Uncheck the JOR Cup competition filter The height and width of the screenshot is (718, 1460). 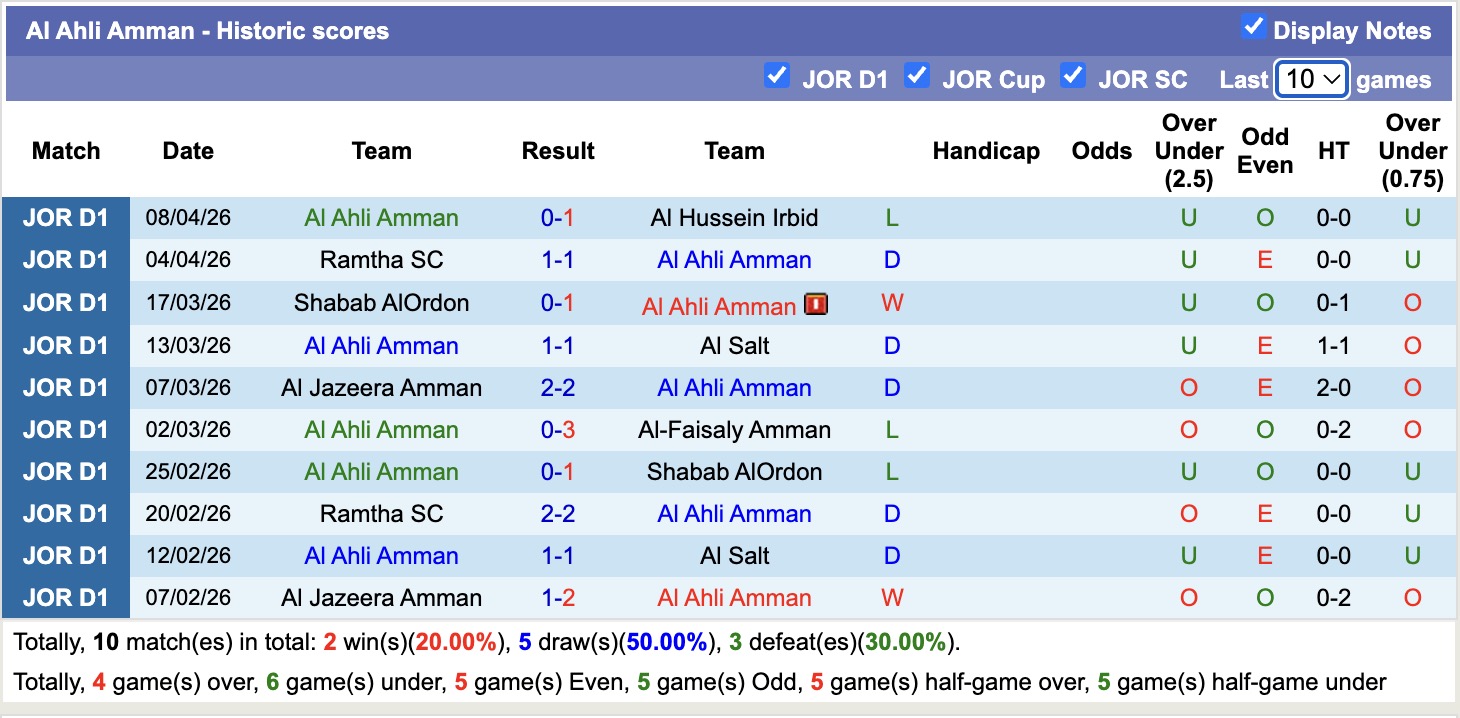[917, 74]
